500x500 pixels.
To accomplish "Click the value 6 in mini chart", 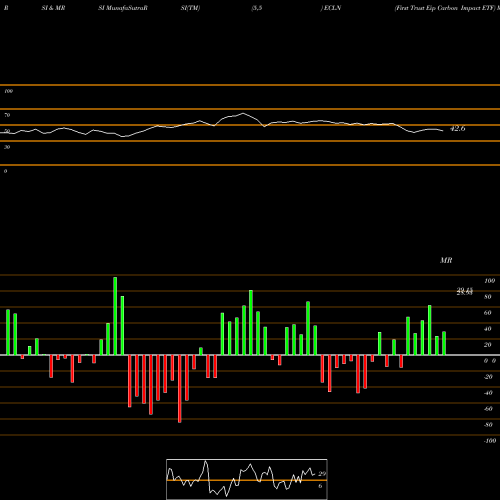I will point(320,486).
